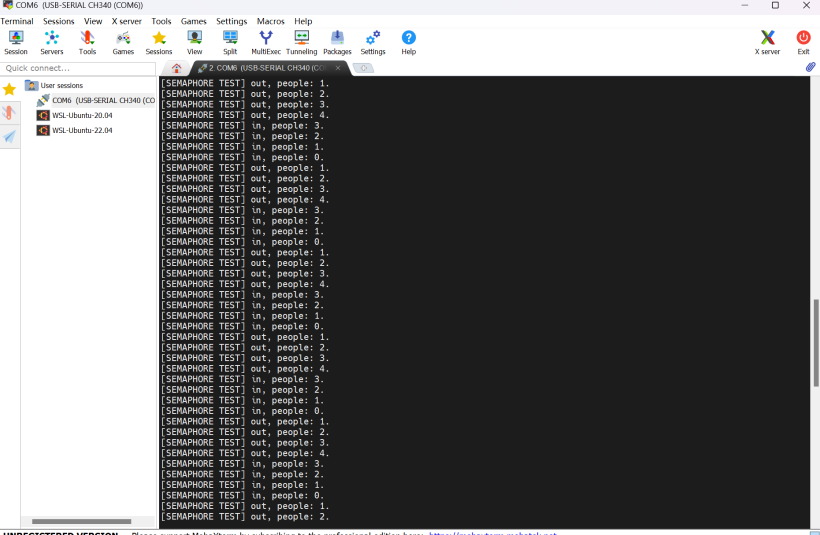Open the Macros menu
The height and width of the screenshot is (535, 820).
[270, 21]
